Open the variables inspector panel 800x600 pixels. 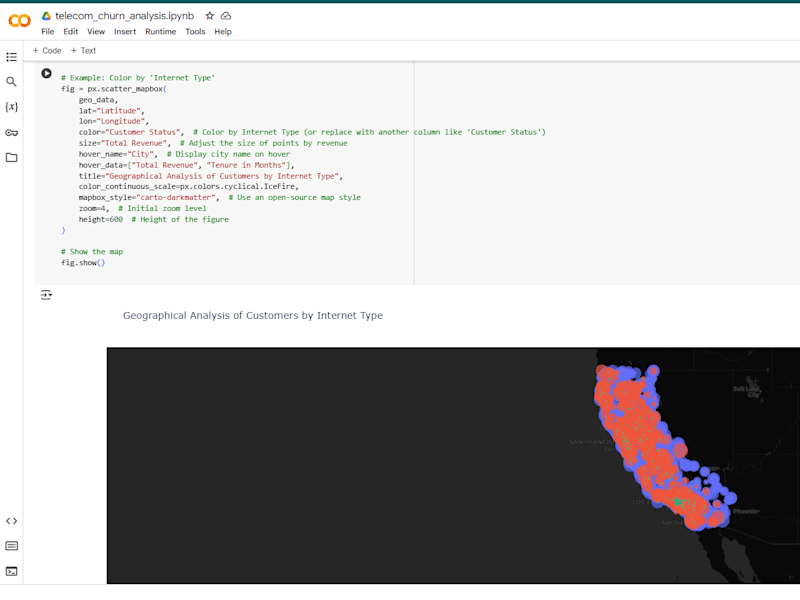coord(11,107)
